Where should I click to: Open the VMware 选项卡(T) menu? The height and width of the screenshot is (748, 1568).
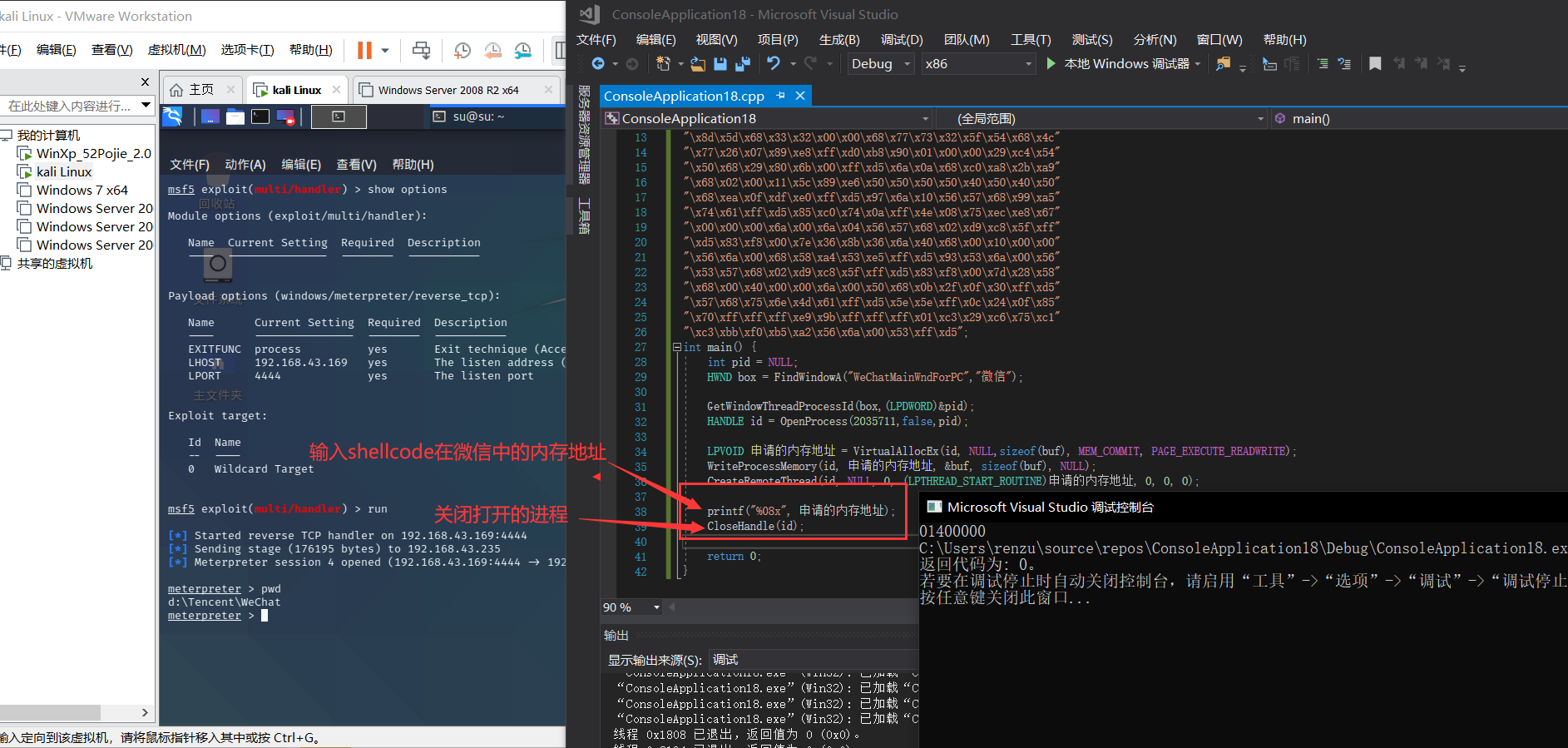[247, 50]
